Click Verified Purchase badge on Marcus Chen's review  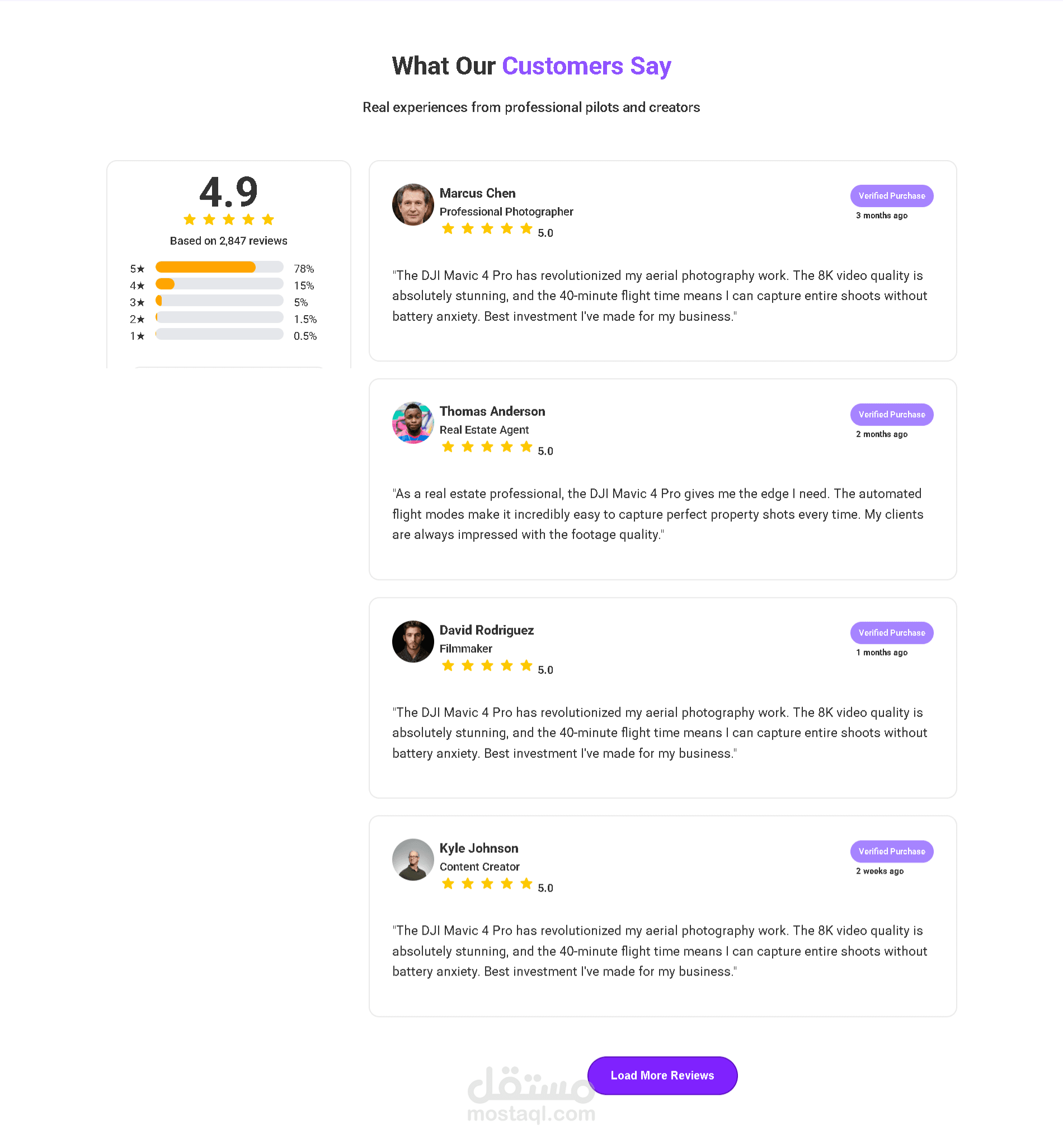(x=892, y=196)
